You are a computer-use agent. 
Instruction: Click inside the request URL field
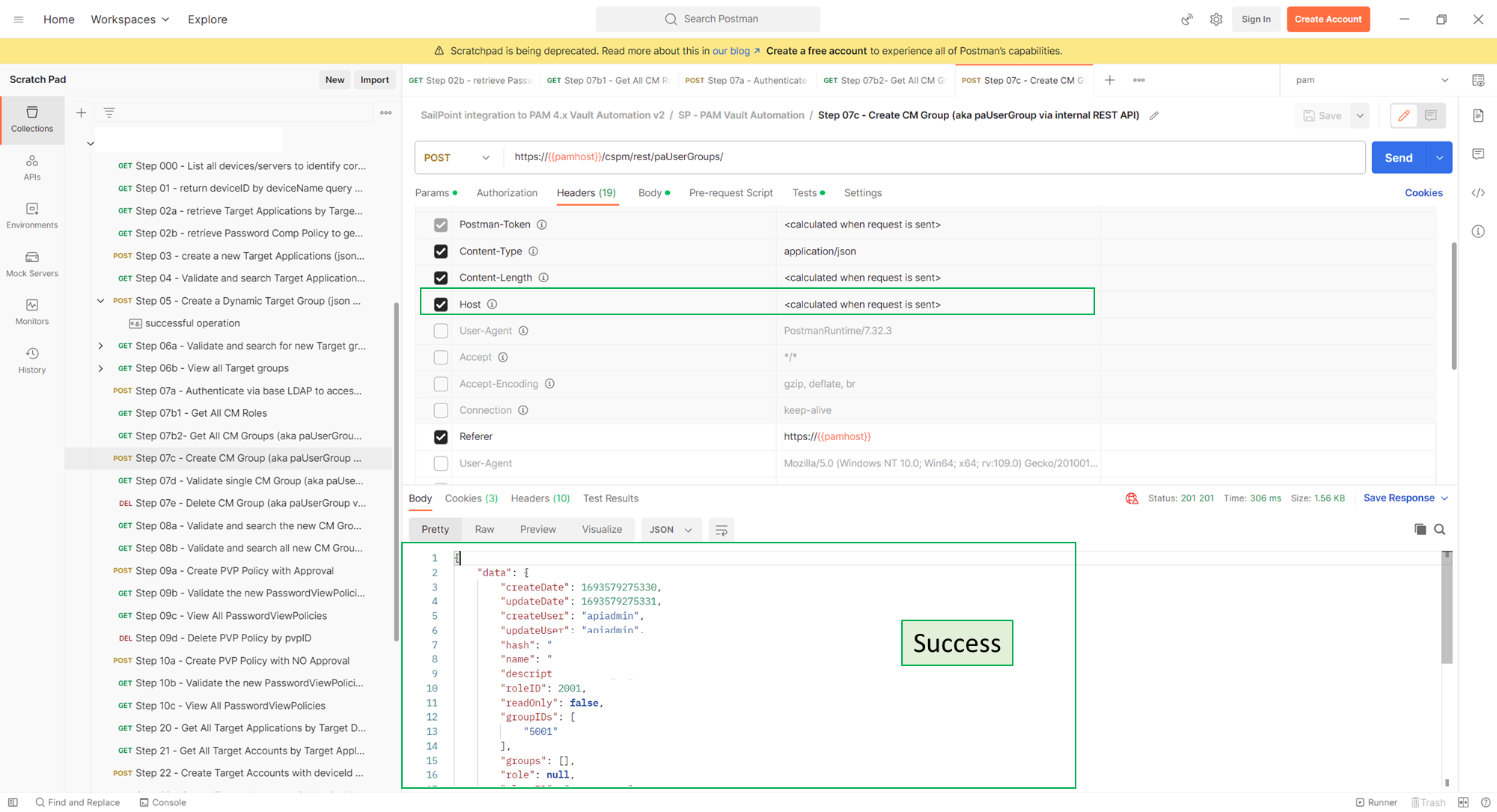823,157
